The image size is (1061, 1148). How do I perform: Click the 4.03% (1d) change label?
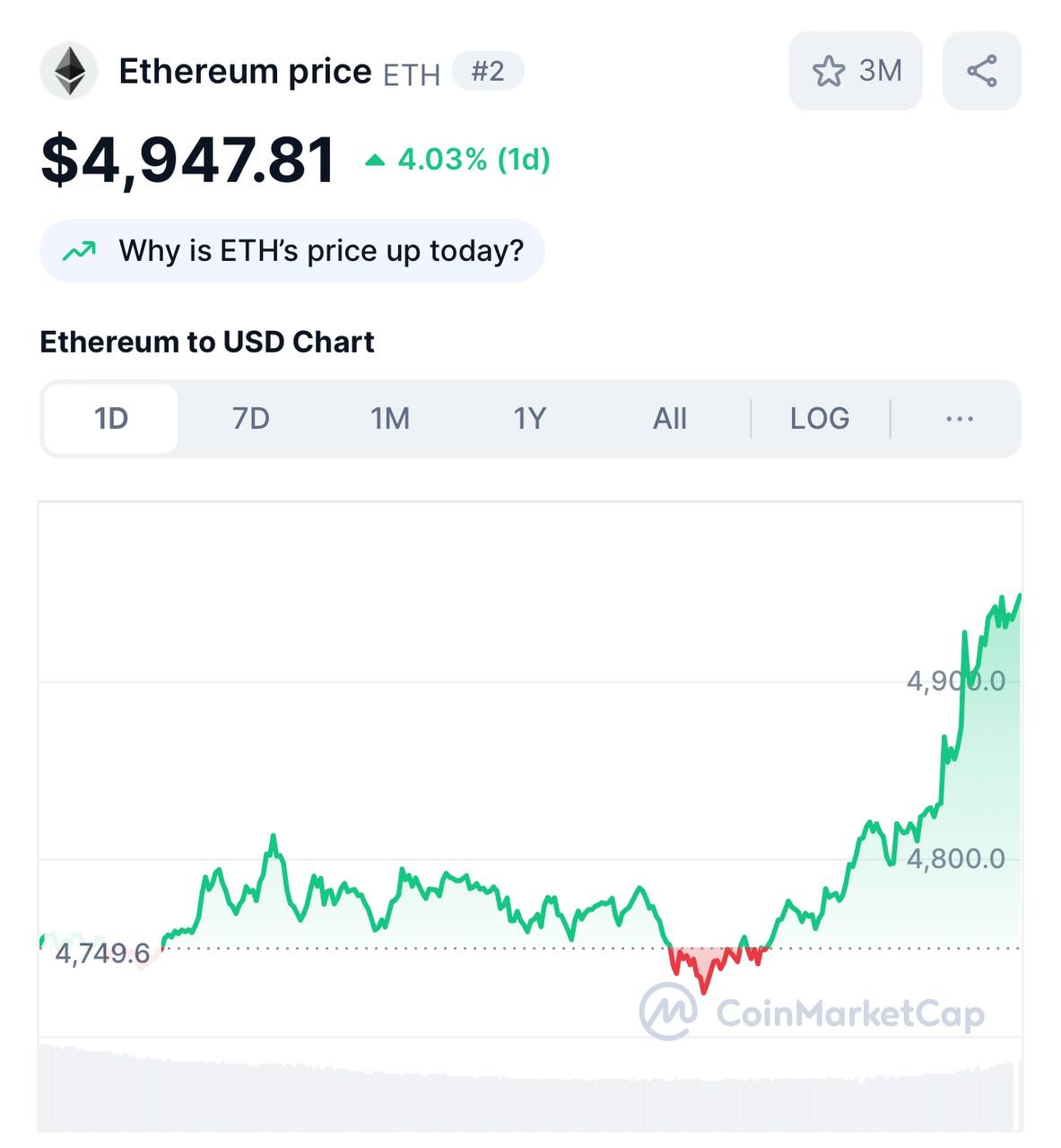point(474,160)
